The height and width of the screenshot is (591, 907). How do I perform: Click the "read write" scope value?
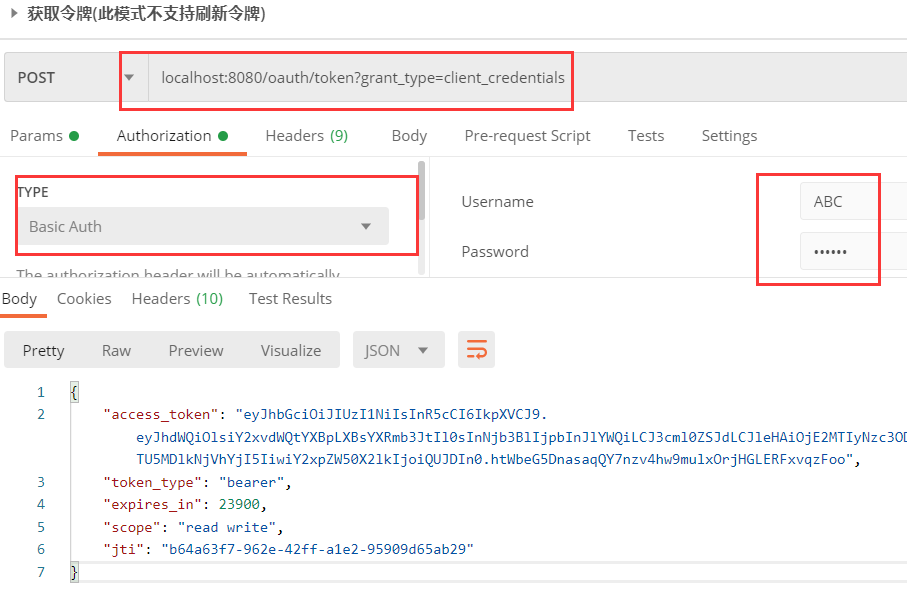[226, 527]
